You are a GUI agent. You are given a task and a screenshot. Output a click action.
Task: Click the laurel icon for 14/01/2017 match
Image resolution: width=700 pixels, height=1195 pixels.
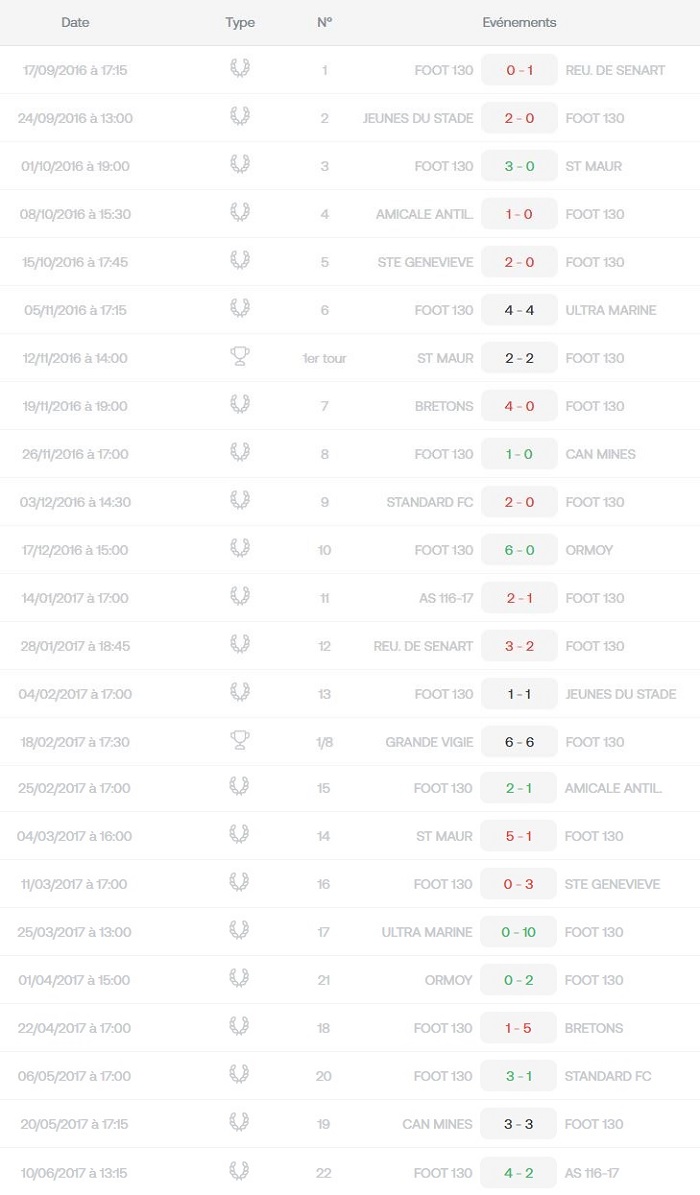[239, 597]
